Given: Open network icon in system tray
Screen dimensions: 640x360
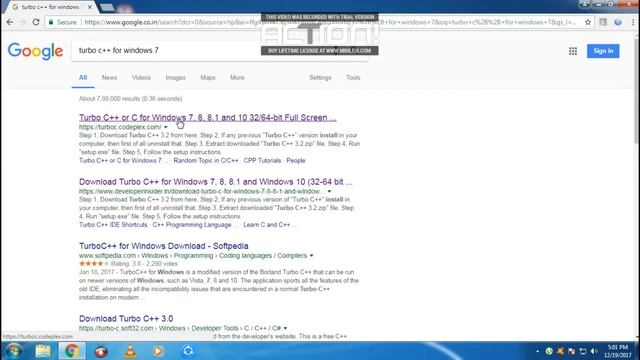Looking at the screenshot, I should pos(583,351).
